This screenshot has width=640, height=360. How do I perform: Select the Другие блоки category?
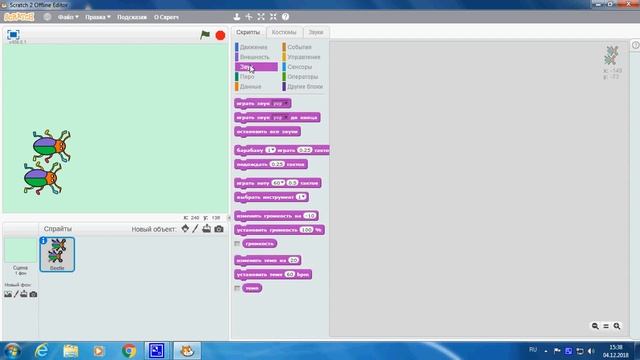coord(304,87)
